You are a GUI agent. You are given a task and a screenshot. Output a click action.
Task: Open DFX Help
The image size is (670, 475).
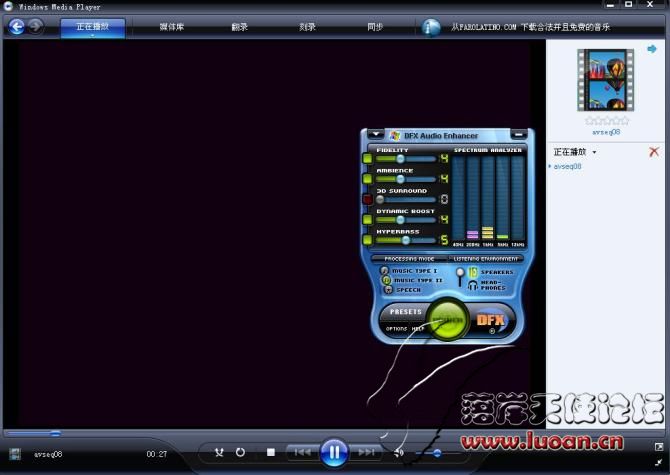click(x=417, y=328)
